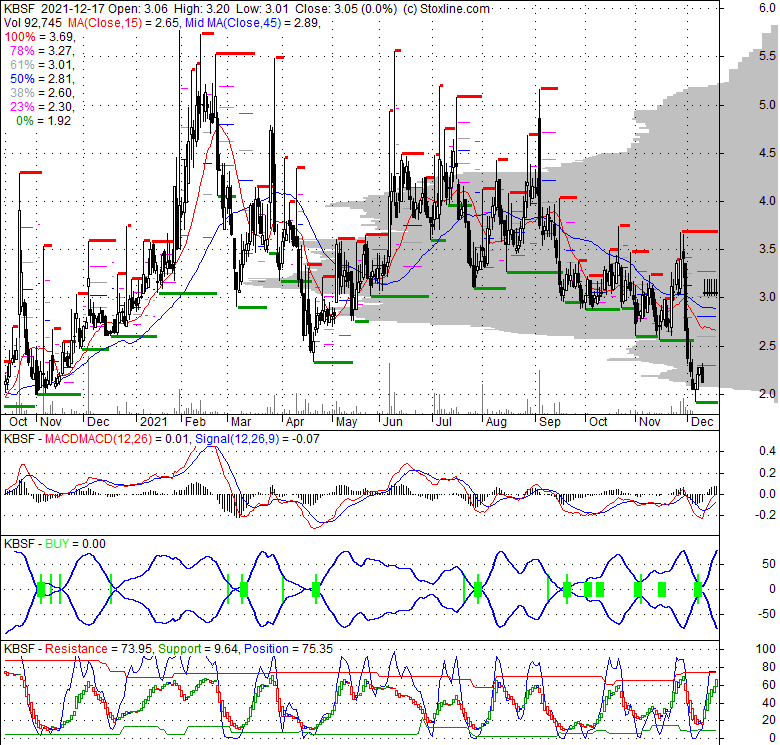Image resolution: width=780 pixels, height=745 pixels.
Task: Select the 78% = 3.27 Fibonacci level
Action: point(42,51)
